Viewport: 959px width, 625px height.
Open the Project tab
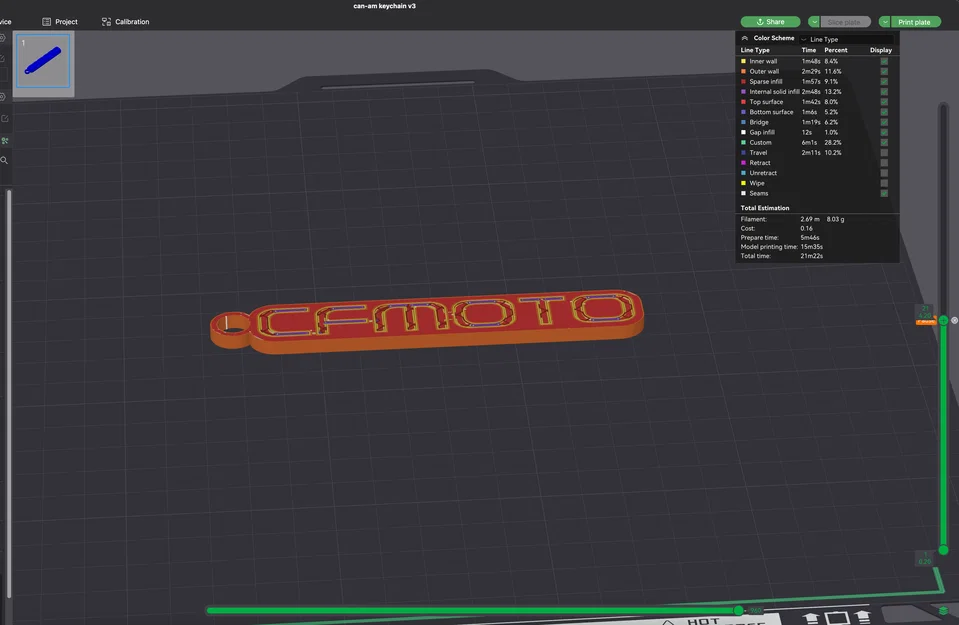[60, 21]
